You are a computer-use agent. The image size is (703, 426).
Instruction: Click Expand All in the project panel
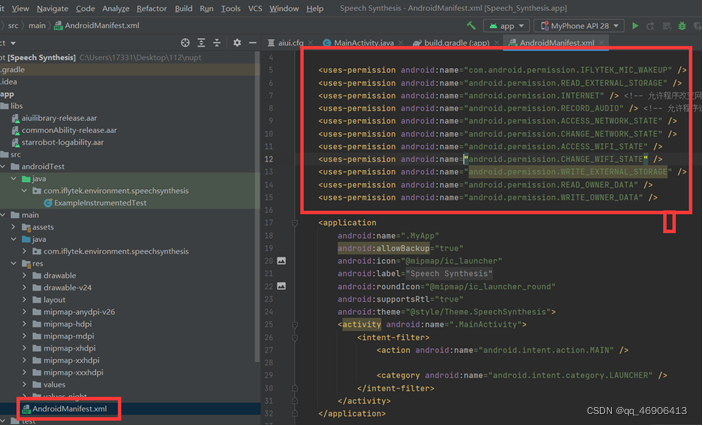pyautogui.click(x=201, y=43)
